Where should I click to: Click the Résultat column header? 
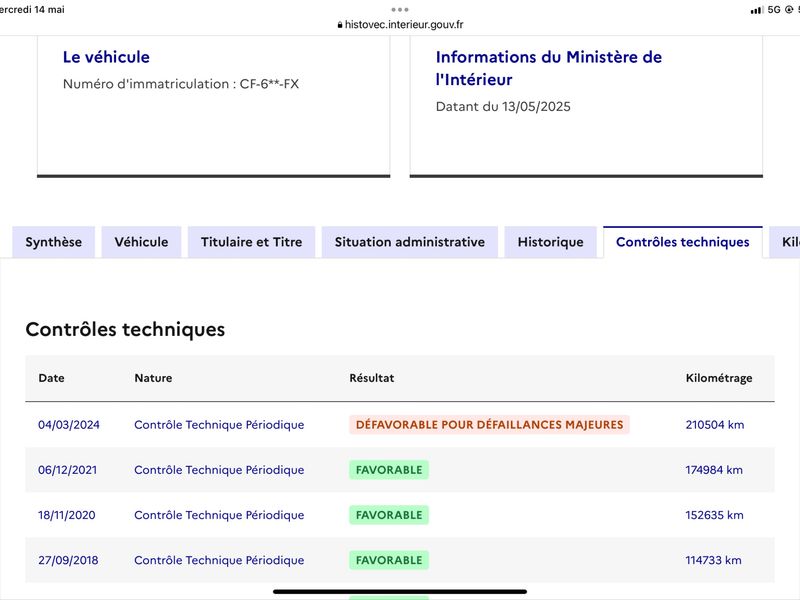click(372, 378)
